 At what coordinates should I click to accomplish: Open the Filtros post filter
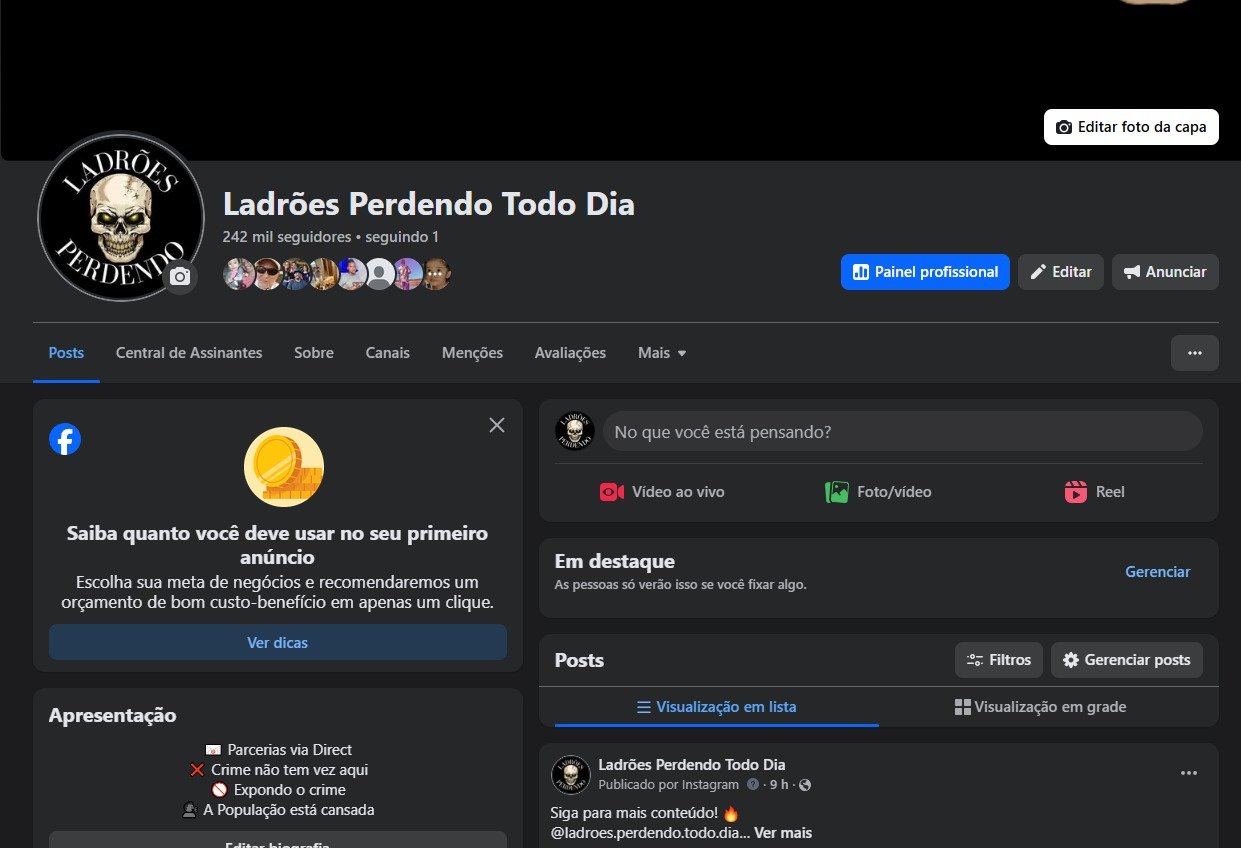pos(998,660)
